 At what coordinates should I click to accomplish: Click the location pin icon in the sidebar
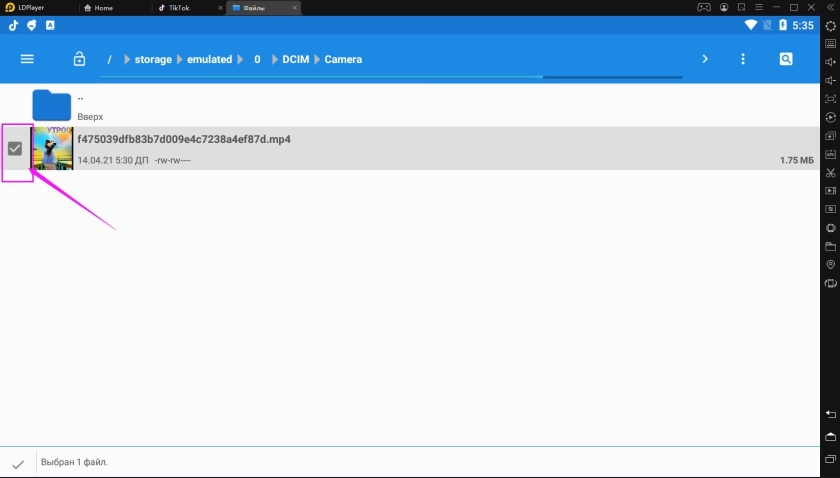click(x=830, y=265)
